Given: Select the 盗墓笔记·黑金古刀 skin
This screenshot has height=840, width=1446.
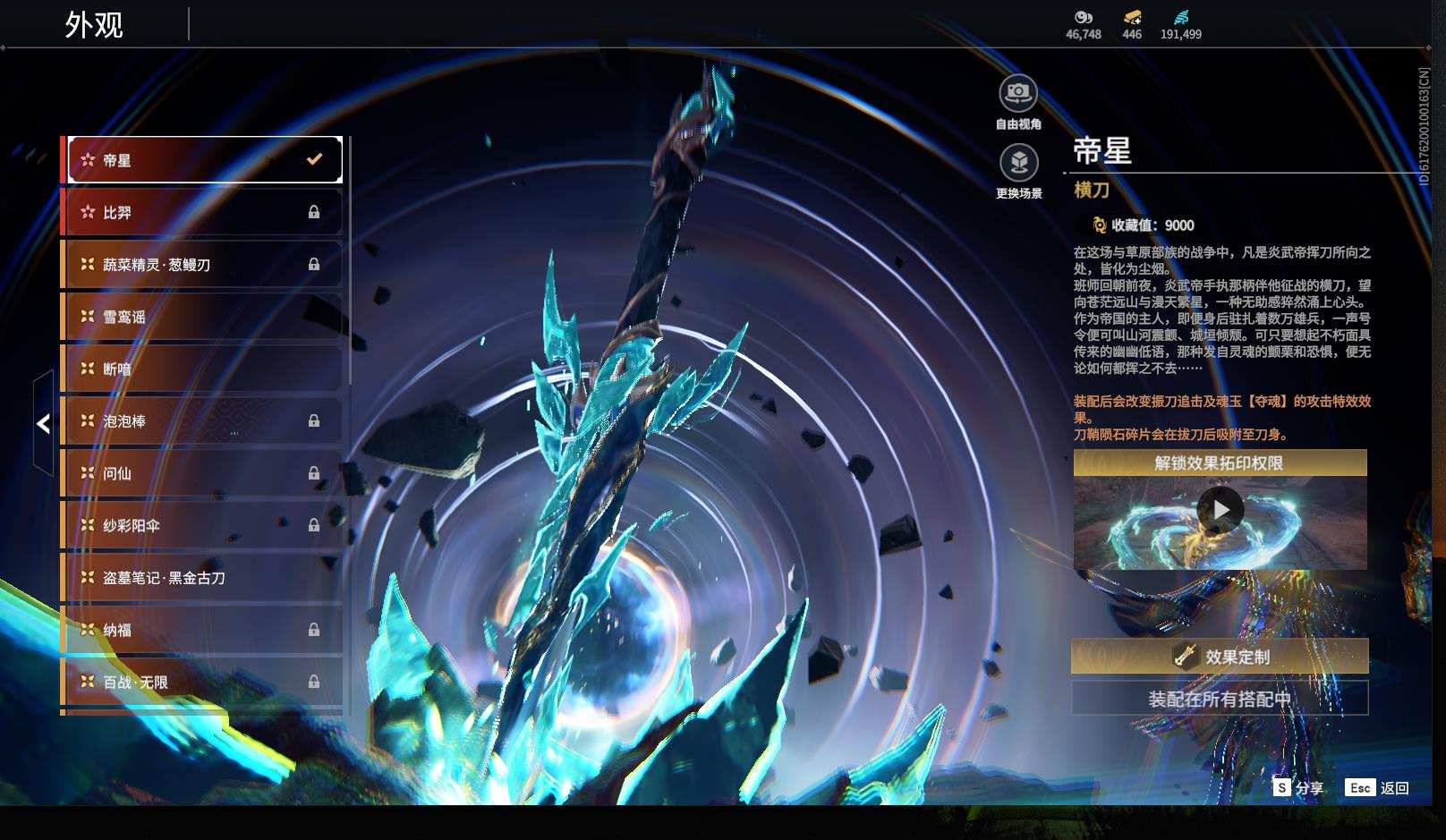Looking at the screenshot, I should (202, 578).
